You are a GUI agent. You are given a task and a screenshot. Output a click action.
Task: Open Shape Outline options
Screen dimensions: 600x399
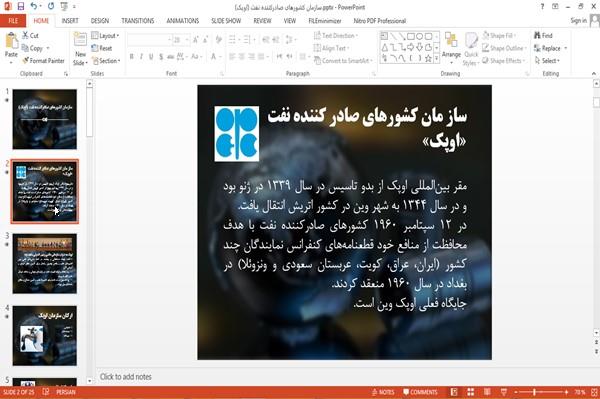(505, 48)
